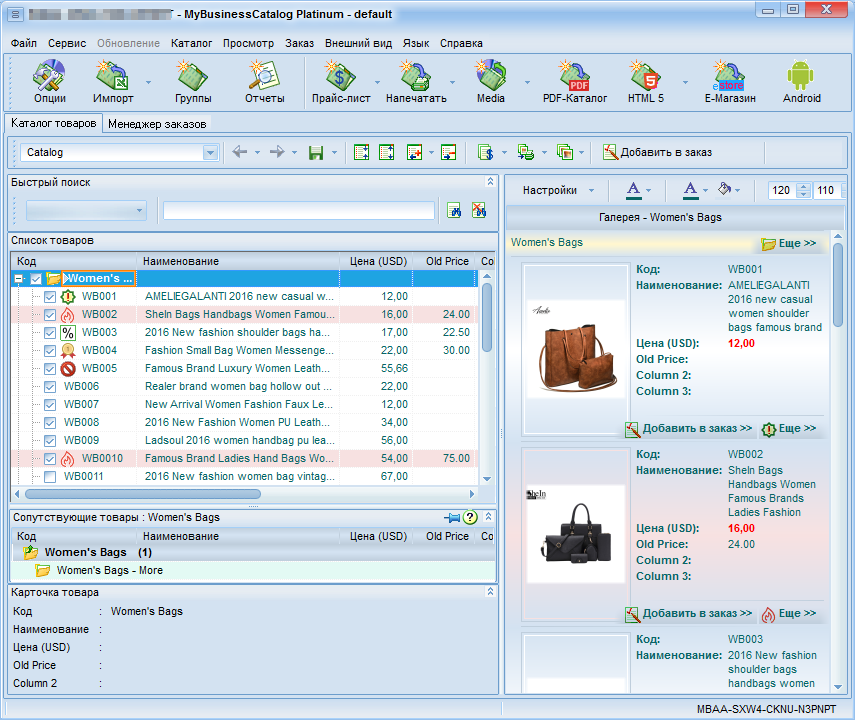Viewport: 855px width, 720px height.
Task: Click the HTML 5 export icon
Action: click(646, 82)
